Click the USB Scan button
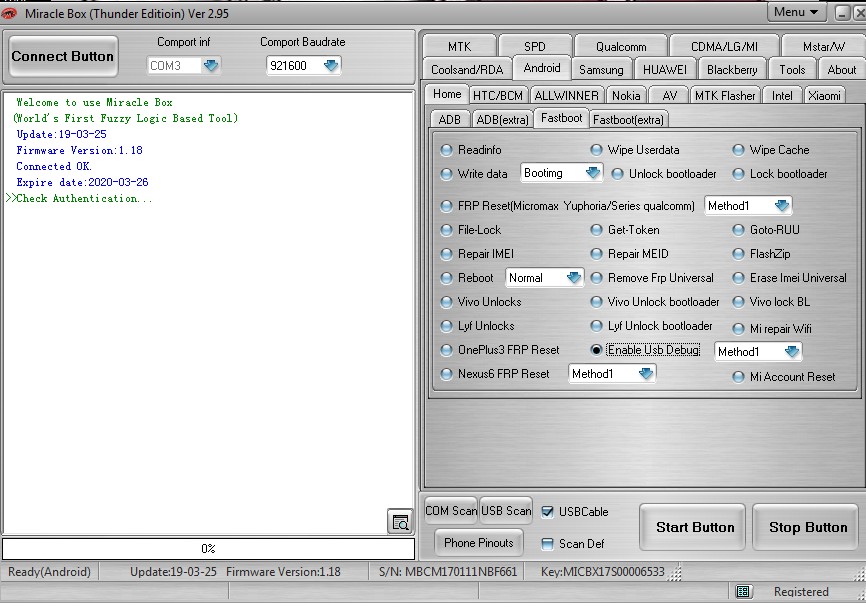This screenshot has width=866, height=603. click(x=505, y=511)
